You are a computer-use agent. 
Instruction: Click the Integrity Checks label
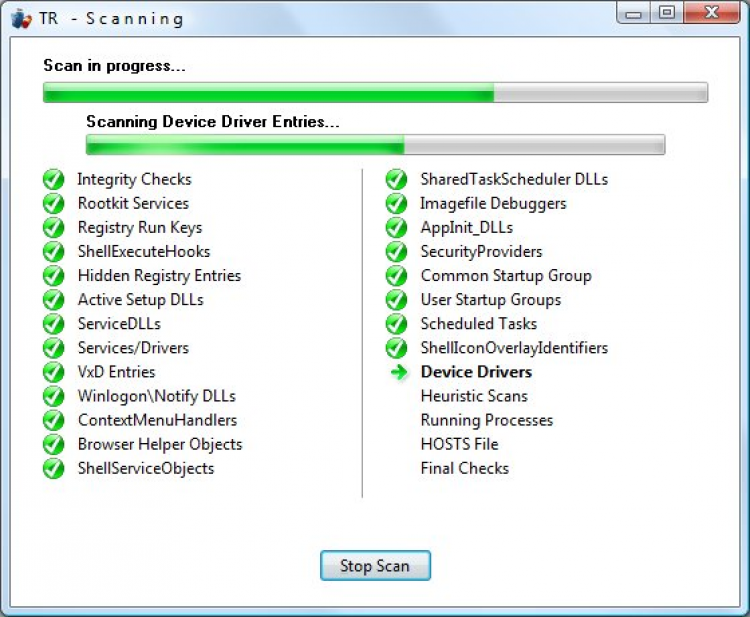coord(134,179)
